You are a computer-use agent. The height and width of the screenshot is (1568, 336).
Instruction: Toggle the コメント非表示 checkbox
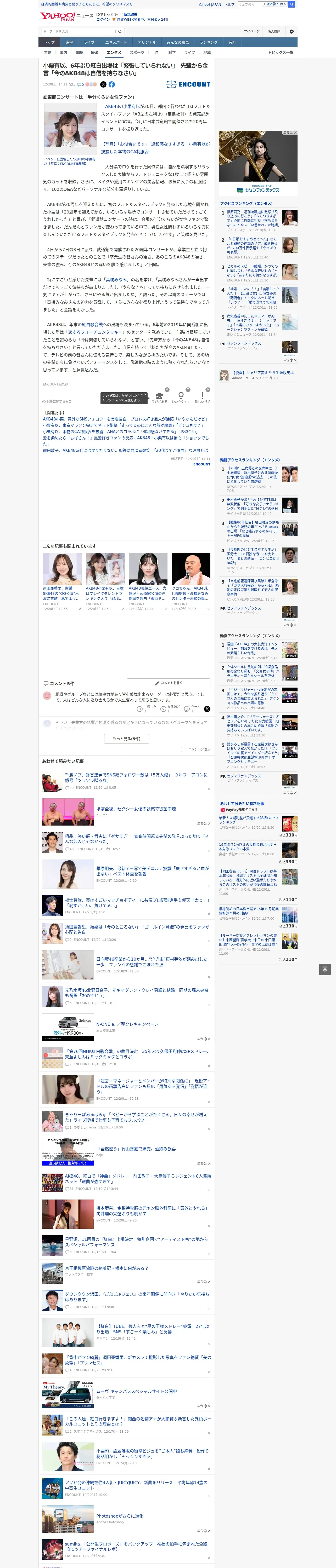(183, 749)
